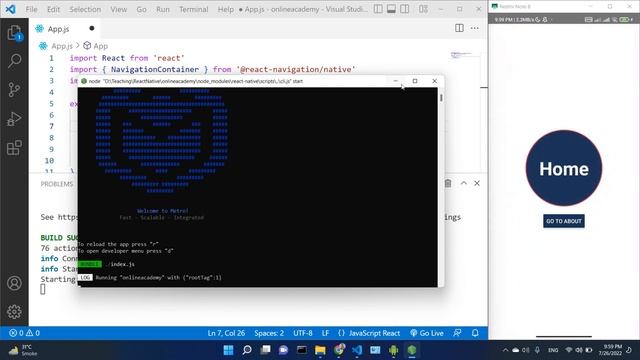This screenshot has height=360, width=640.
Task: Open Chrome from the taskbar
Action: tap(339, 350)
